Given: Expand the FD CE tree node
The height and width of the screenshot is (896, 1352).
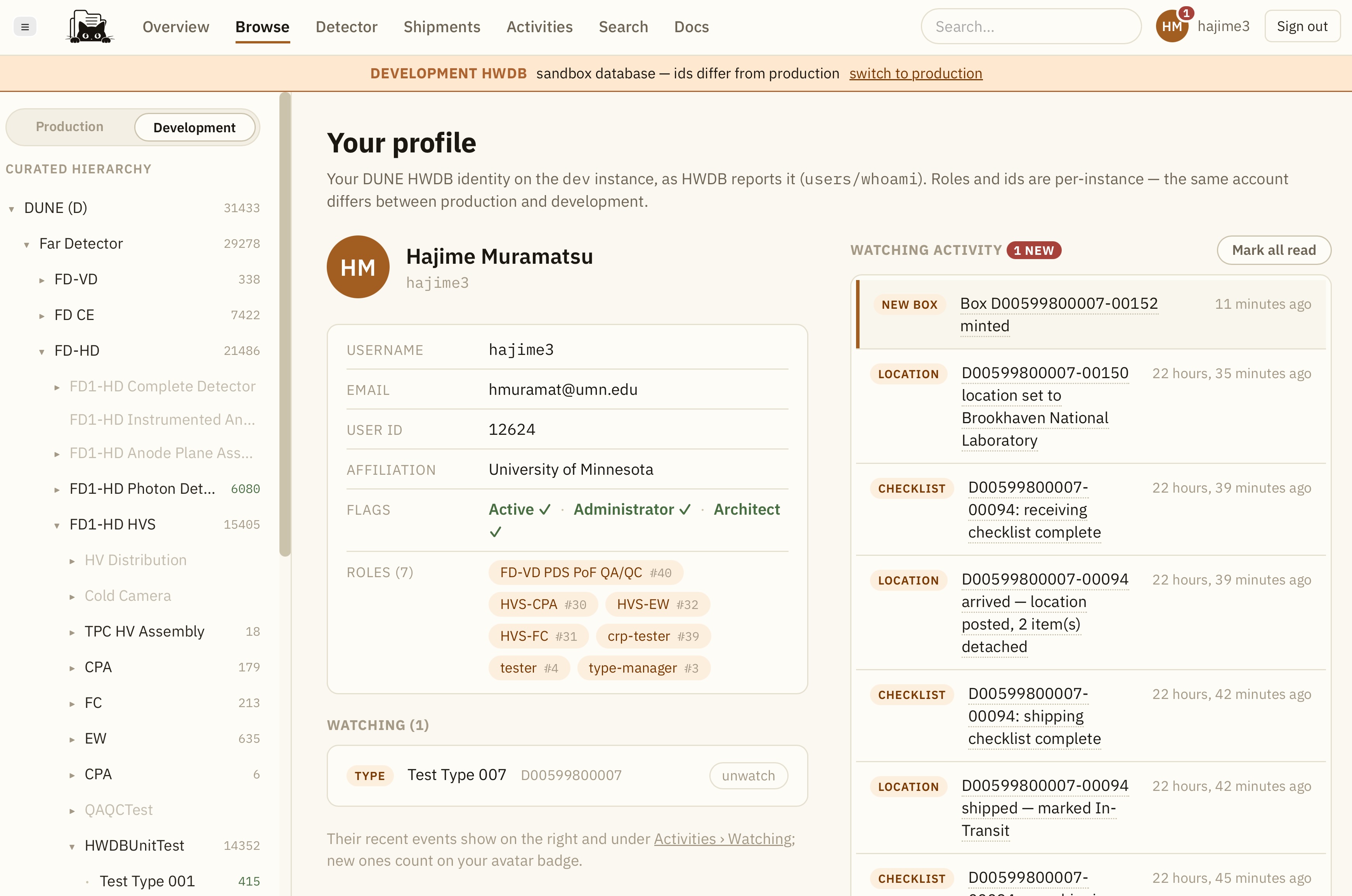Looking at the screenshot, I should coord(42,316).
